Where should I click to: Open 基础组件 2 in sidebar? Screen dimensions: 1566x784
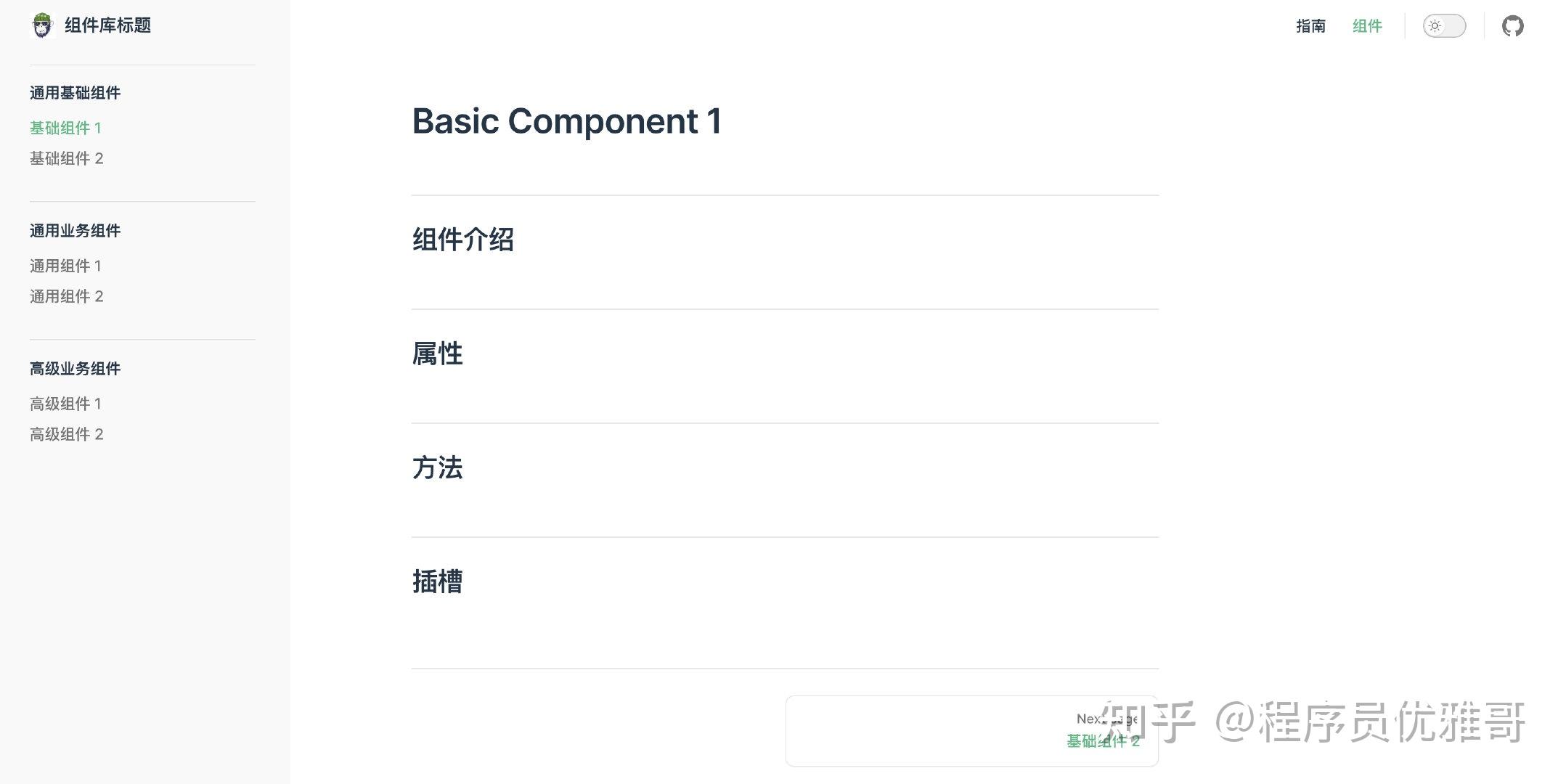pyautogui.click(x=67, y=158)
